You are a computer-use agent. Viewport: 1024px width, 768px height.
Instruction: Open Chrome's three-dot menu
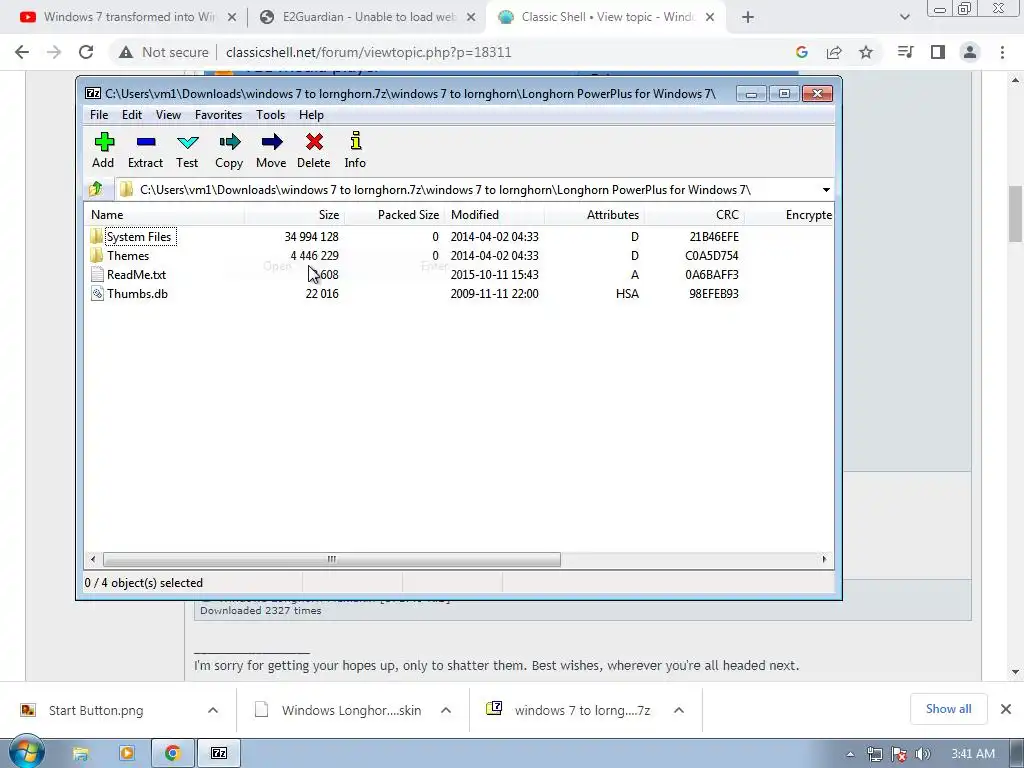tap(1002, 52)
